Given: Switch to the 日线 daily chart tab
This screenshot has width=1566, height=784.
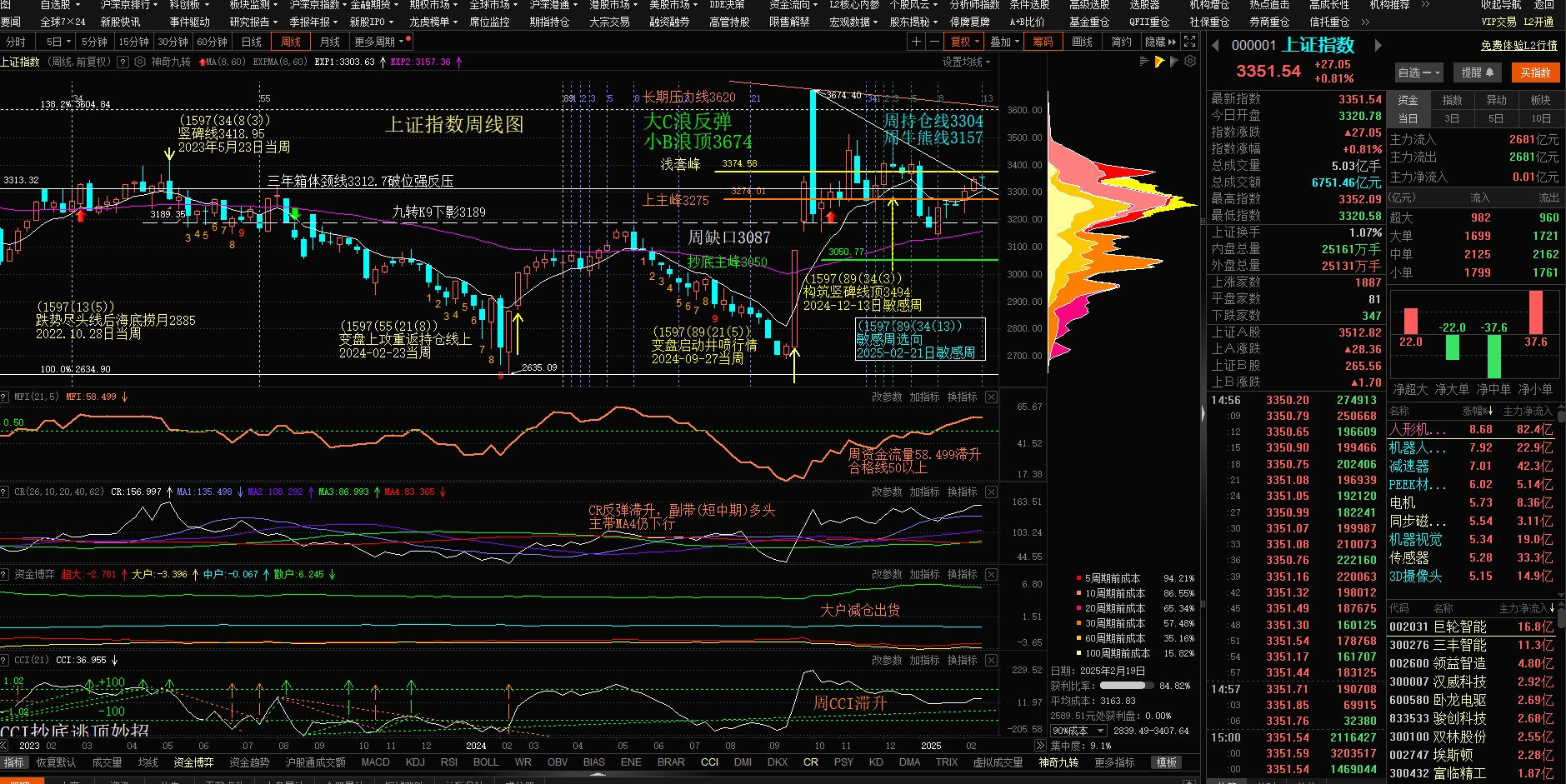Looking at the screenshot, I should coord(251,42).
